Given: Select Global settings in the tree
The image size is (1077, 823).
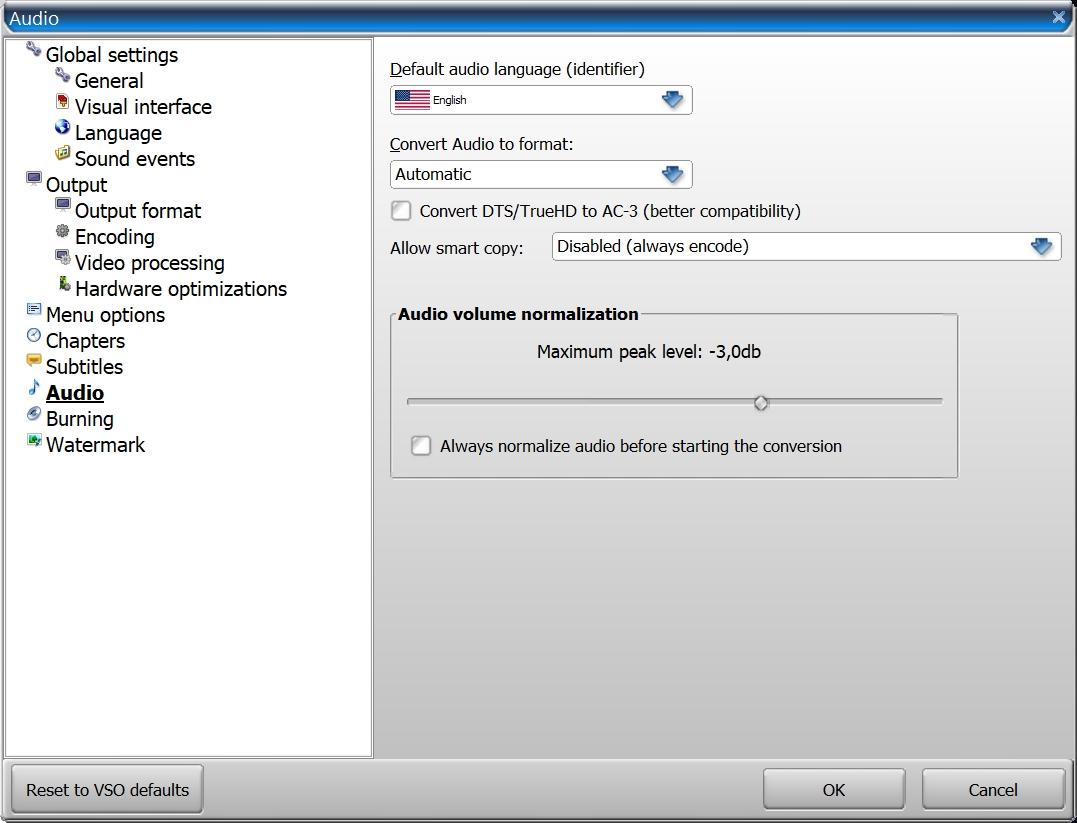Looking at the screenshot, I should pos(112,55).
